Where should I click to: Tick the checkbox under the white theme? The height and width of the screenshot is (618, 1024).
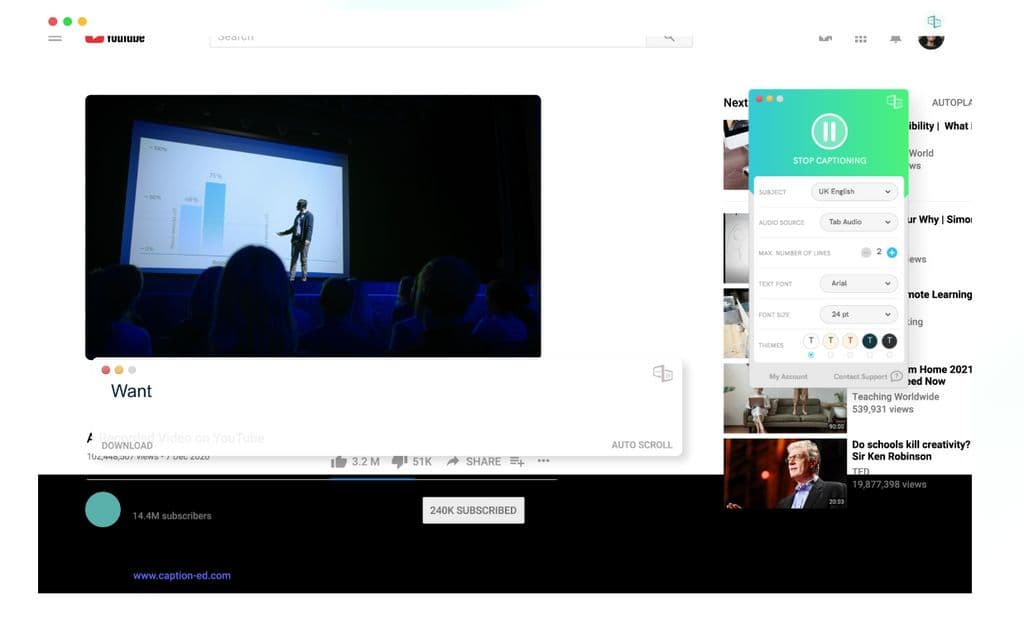[x=811, y=355]
